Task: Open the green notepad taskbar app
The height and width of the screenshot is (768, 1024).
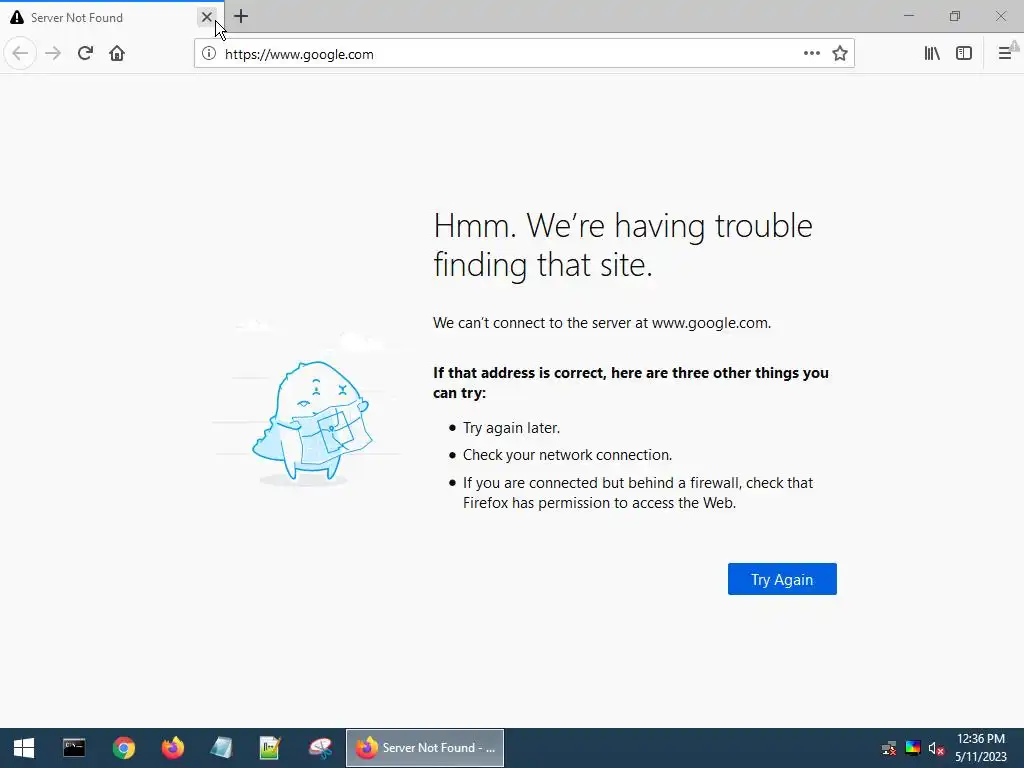Action: (270, 748)
